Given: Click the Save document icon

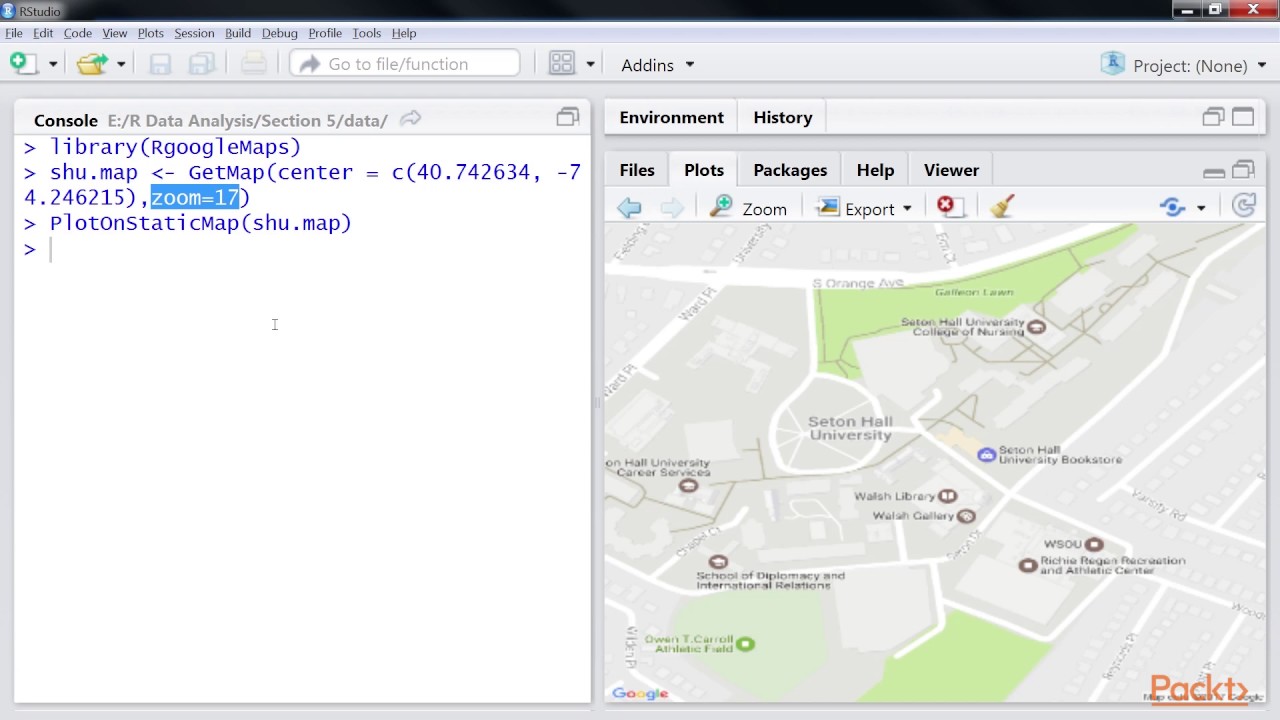Looking at the screenshot, I should [x=160, y=64].
